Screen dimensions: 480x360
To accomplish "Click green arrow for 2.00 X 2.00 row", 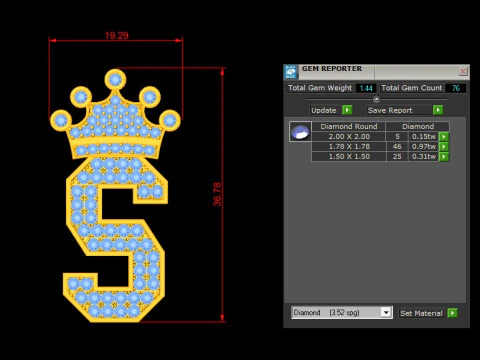I will coord(444,137).
